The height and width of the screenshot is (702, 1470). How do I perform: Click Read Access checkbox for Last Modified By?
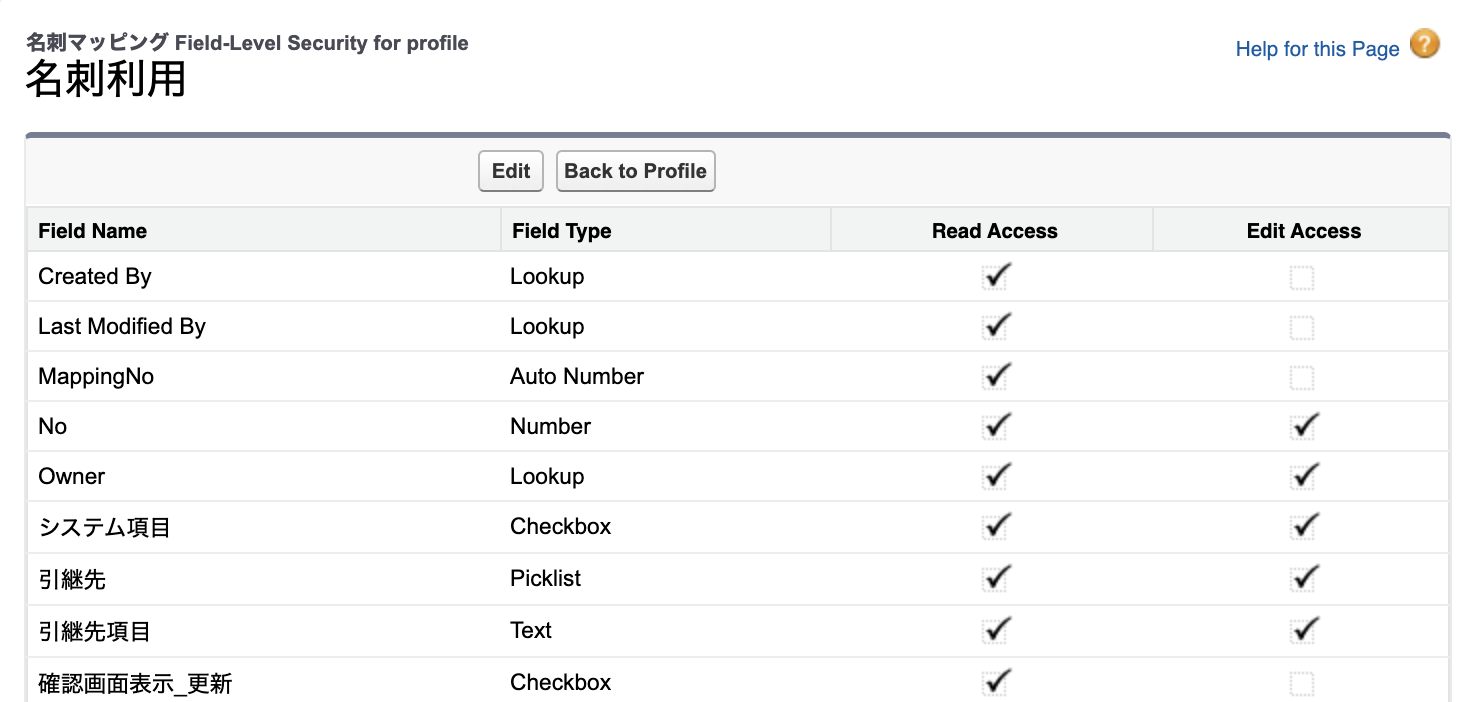pyautogui.click(x=995, y=328)
